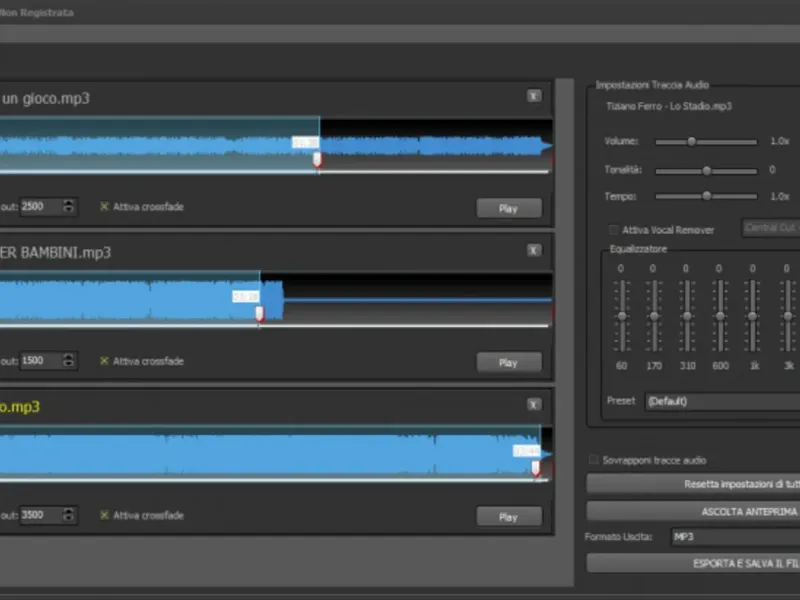Disable crossfade on the 3500 fade-out track
The height and width of the screenshot is (600, 800).
(104, 515)
